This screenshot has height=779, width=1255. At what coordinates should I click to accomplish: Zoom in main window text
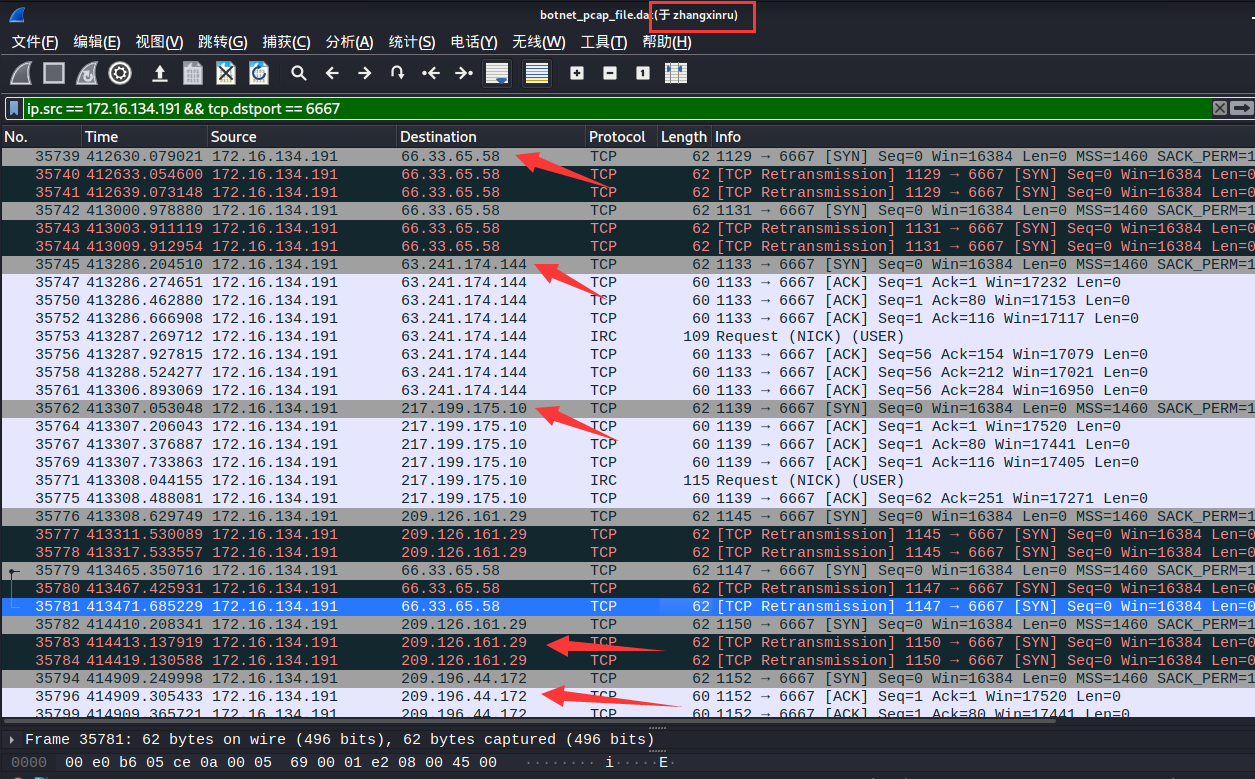tap(577, 73)
